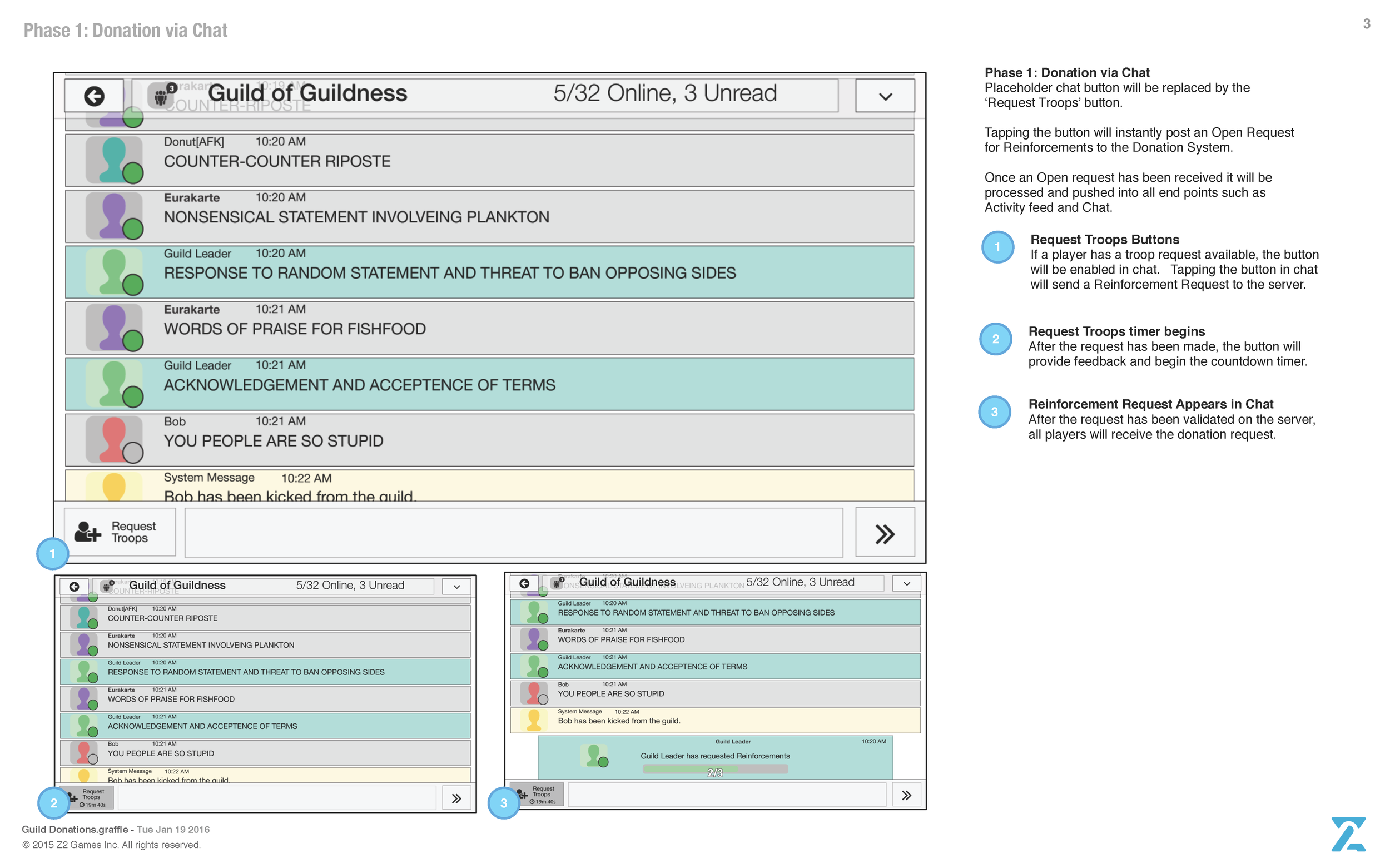Click the main chat message input field

coord(513,532)
